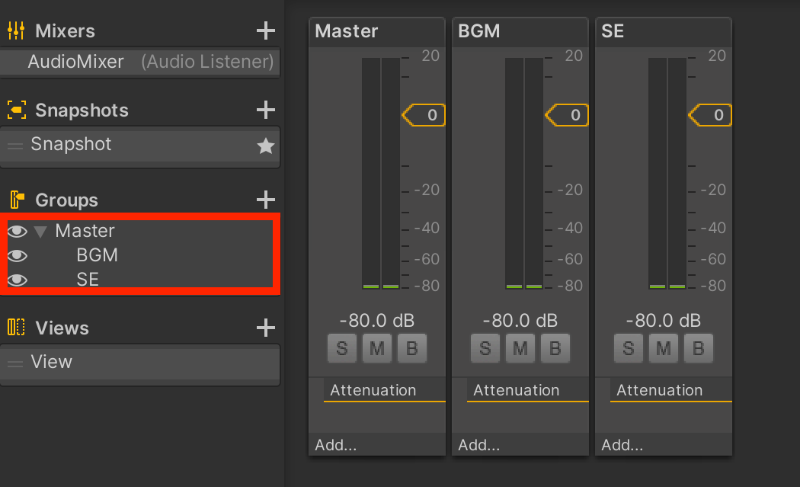Open Add effect dropdown on Master strip
The width and height of the screenshot is (800, 487).
[336, 445]
